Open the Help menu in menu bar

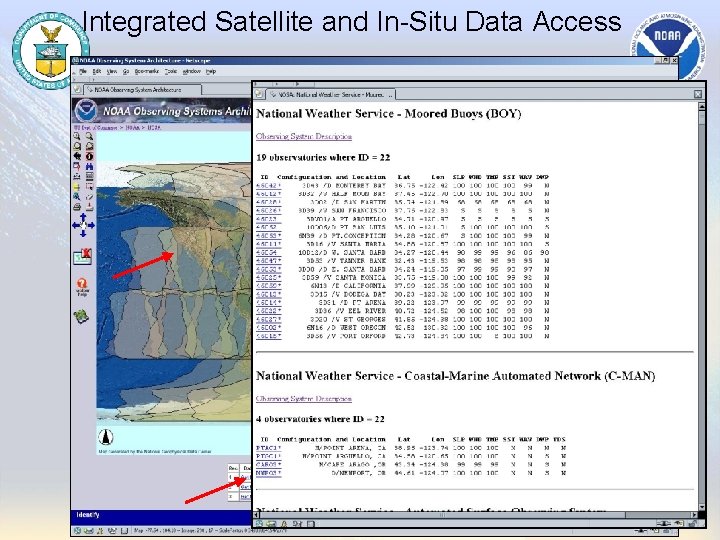[x=211, y=72]
